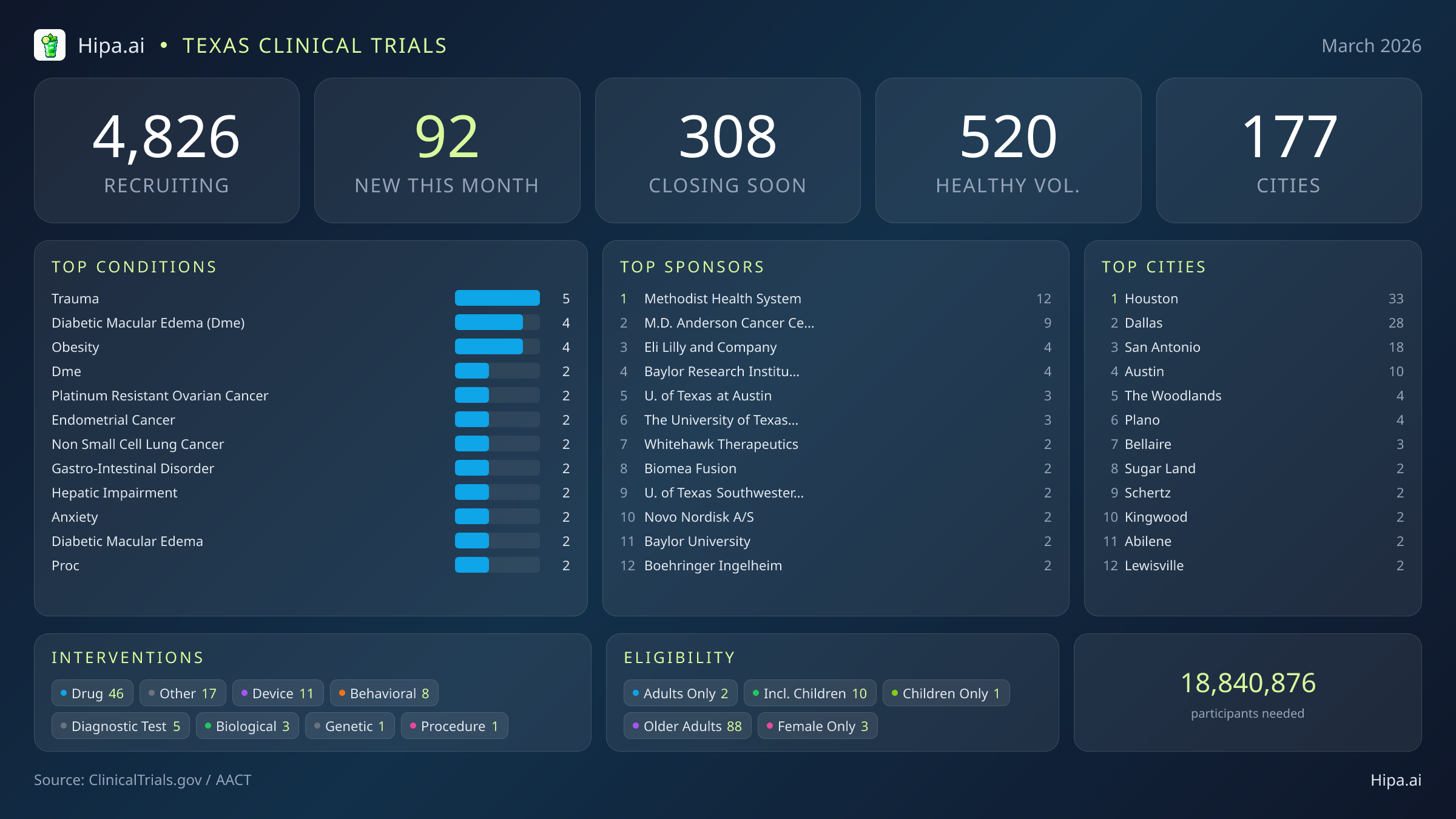Click the Hipa.ai logo icon
Viewport: 1456px width, 819px height.
pyautogui.click(x=51, y=44)
